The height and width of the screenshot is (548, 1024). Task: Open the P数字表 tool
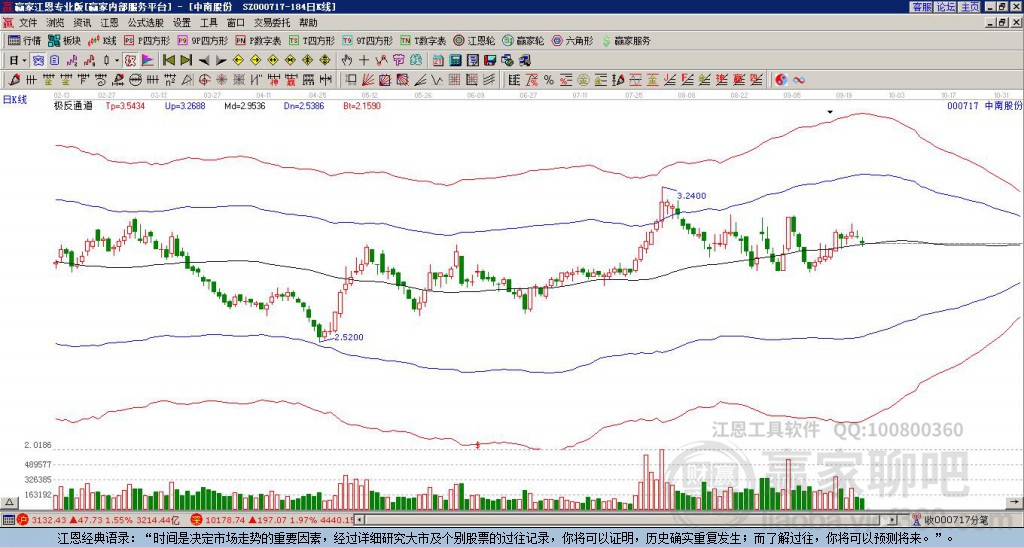259,40
